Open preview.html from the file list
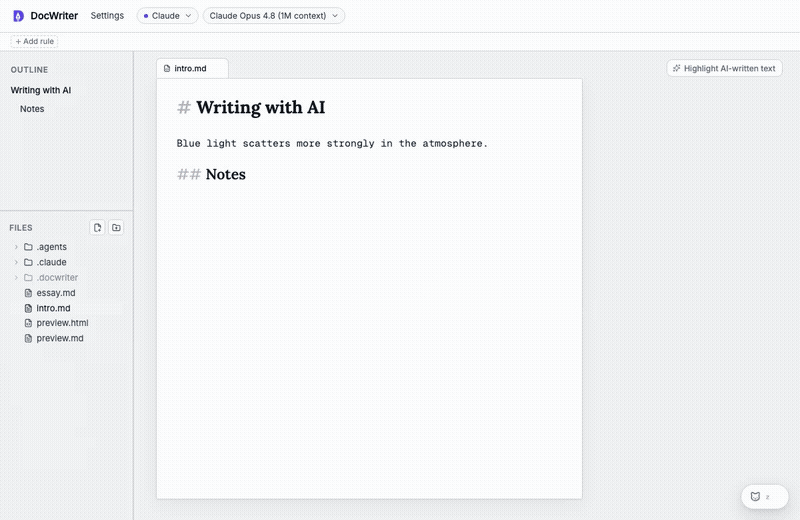This screenshot has height=520, width=800. point(62,323)
